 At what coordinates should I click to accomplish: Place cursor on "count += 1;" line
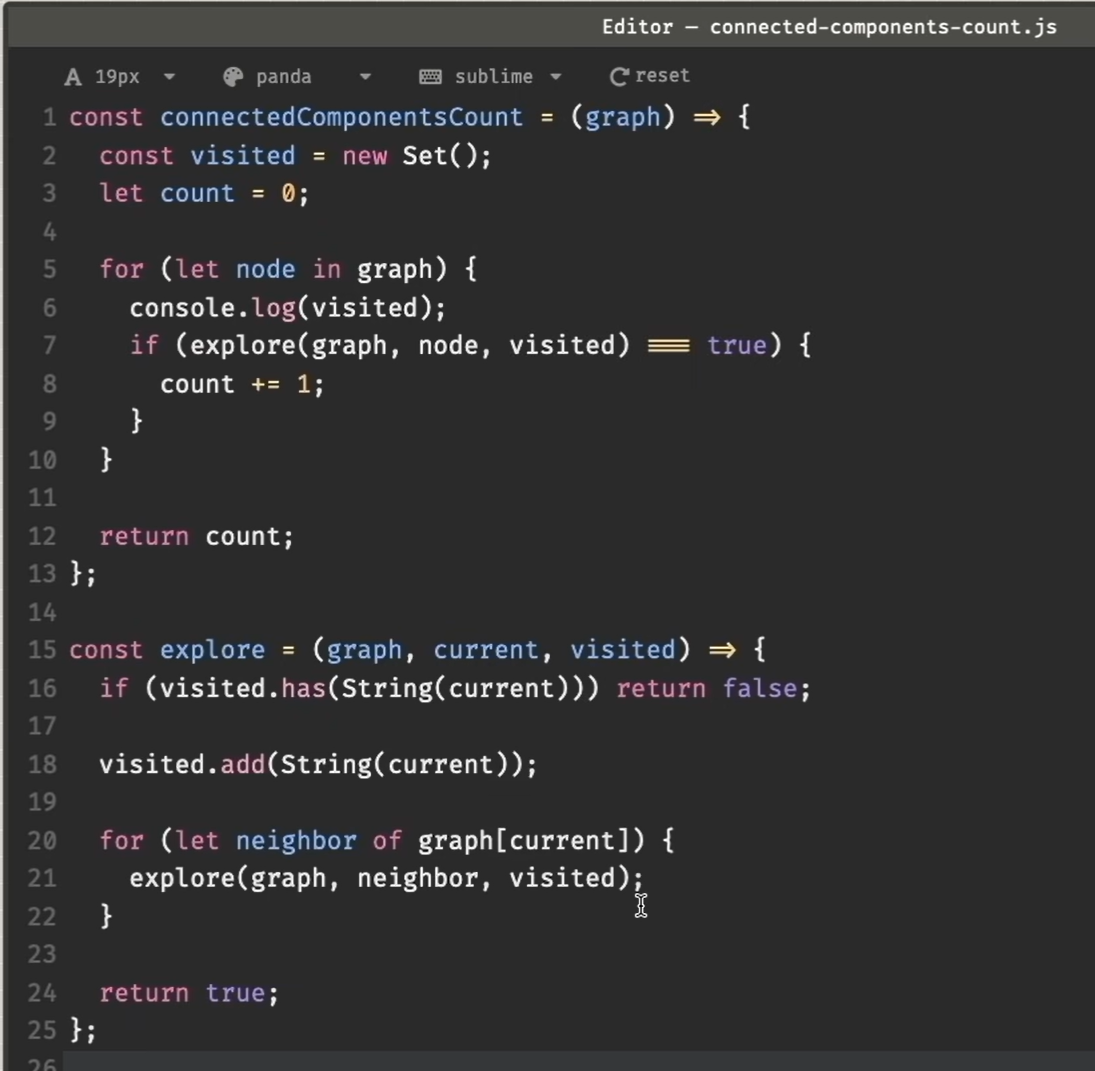(241, 385)
